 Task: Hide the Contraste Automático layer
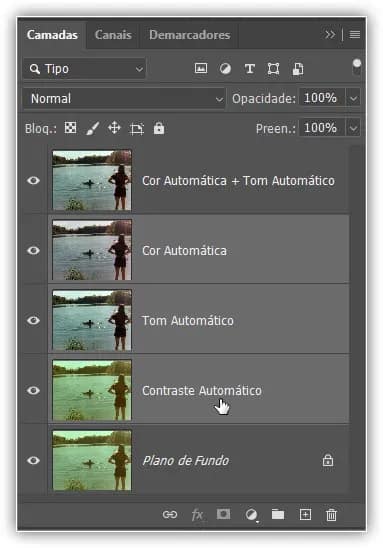[33, 390]
